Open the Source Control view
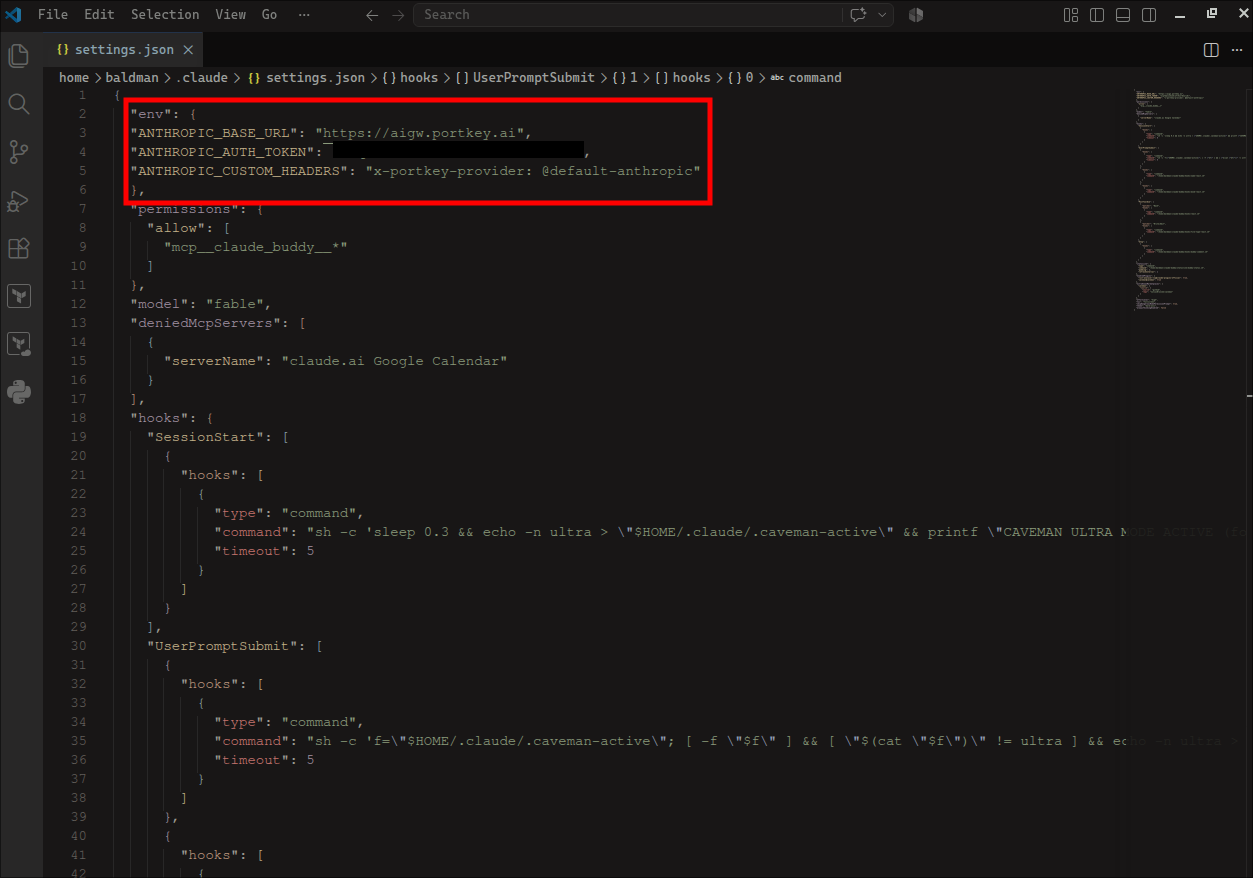The height and width of the screenshot is (878, 1253). click(19, 152)
